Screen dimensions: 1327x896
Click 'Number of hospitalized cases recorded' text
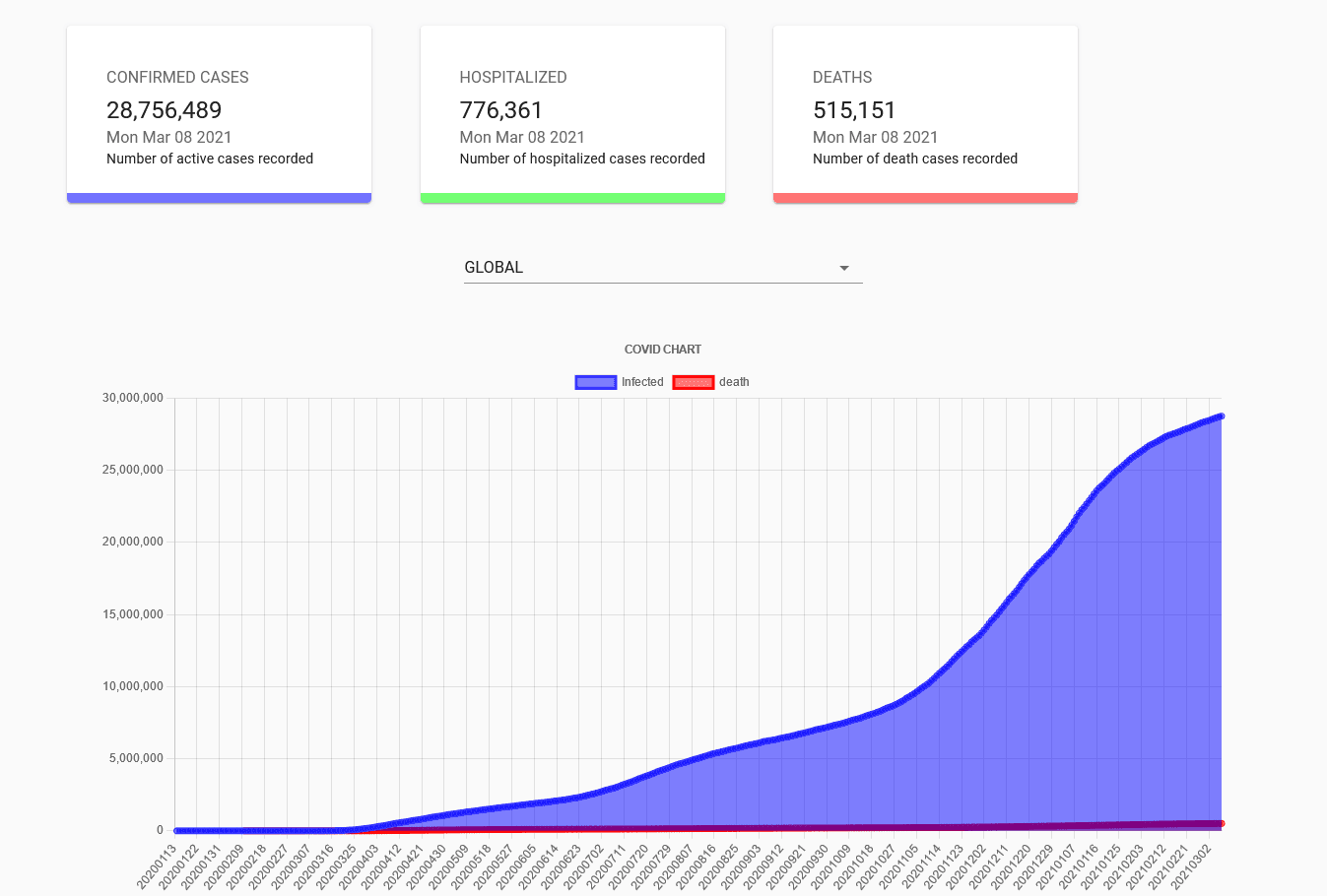tap(582, 159)
